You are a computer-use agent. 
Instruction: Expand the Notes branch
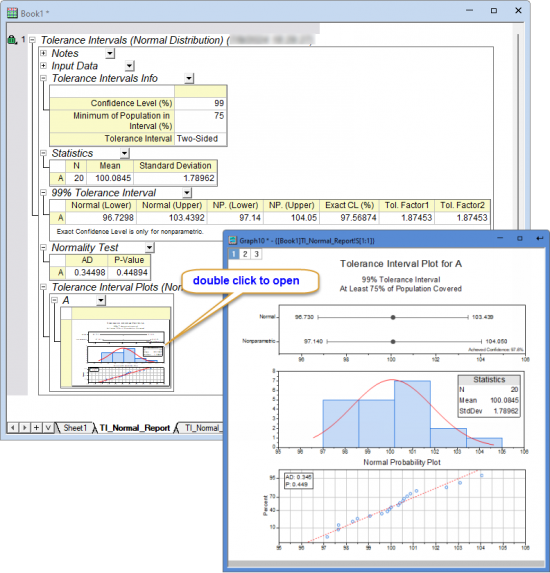43,53
